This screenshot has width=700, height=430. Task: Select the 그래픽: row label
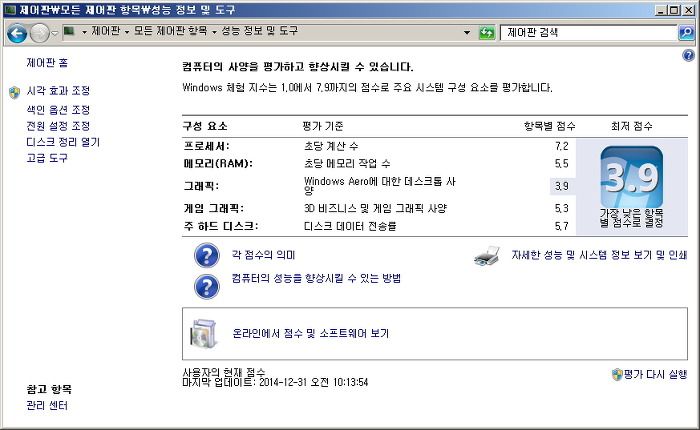(x=201, y=186)
